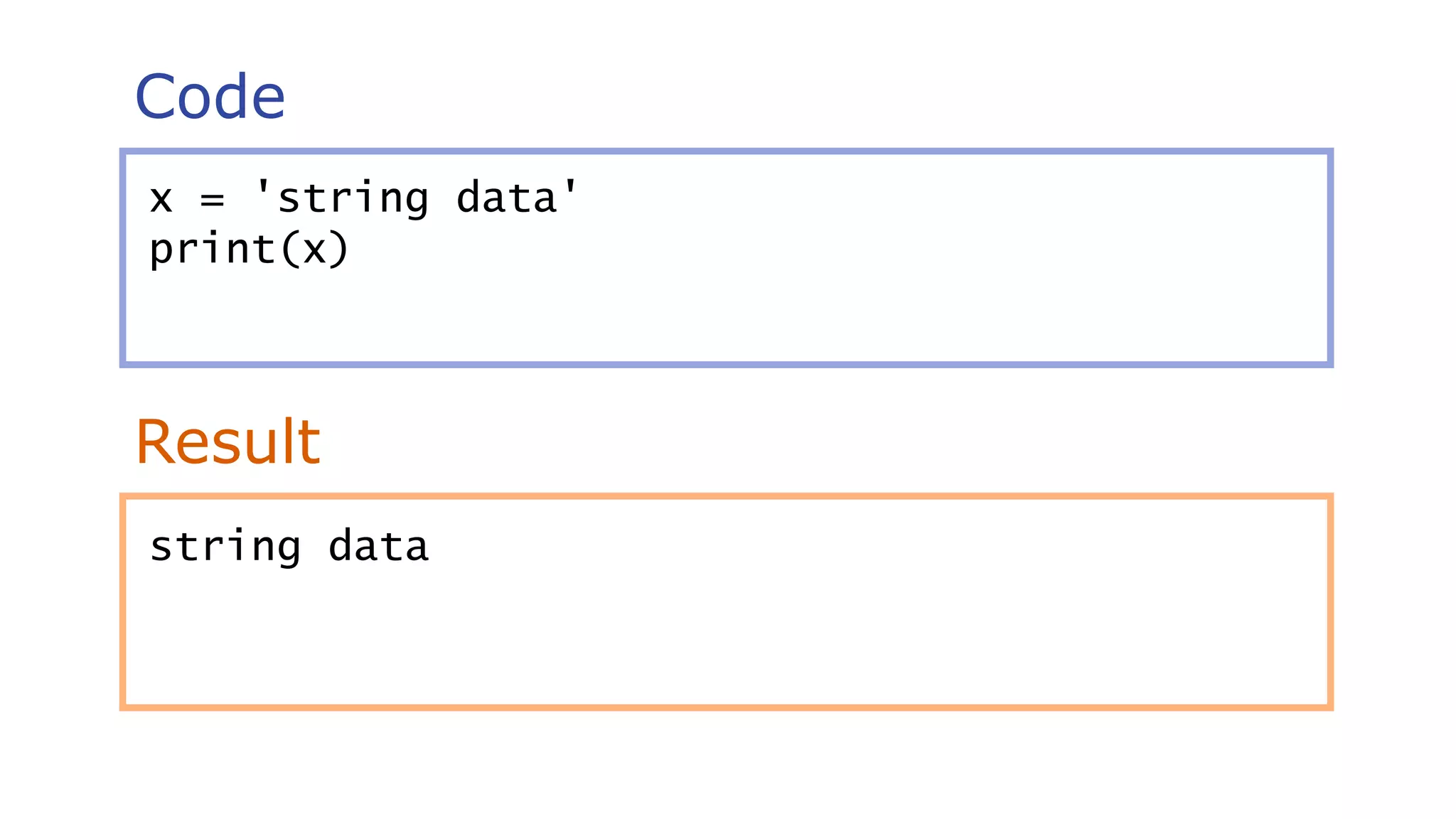Click the word "string" in the result output
The image size is (1456, 819).
pos(225,547)
